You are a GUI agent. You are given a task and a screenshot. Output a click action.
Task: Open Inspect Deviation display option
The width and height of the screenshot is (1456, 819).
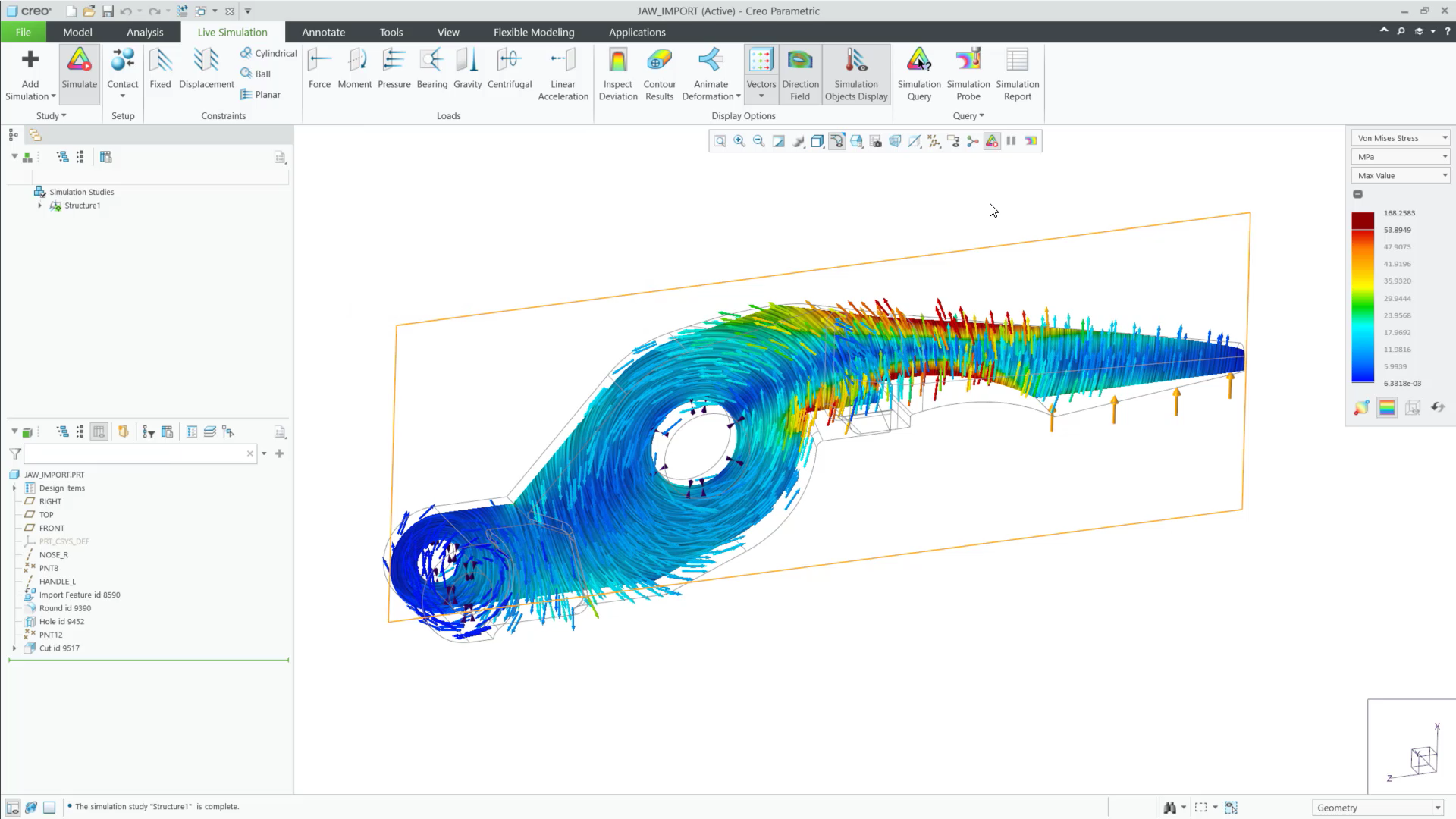[618, 74]
